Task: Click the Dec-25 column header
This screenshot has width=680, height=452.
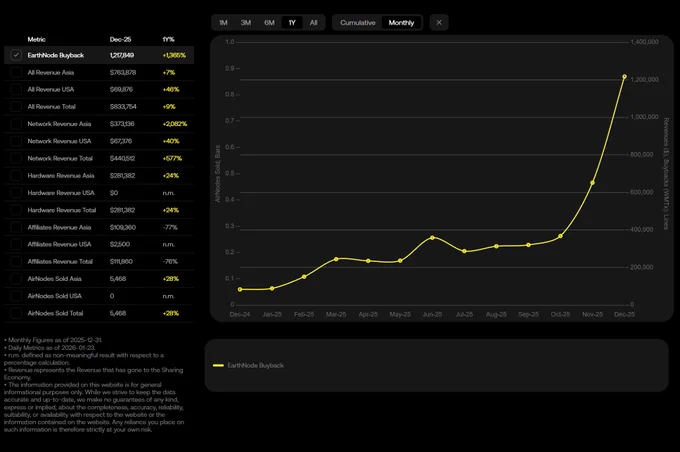Action: click(x=120, y=39)
